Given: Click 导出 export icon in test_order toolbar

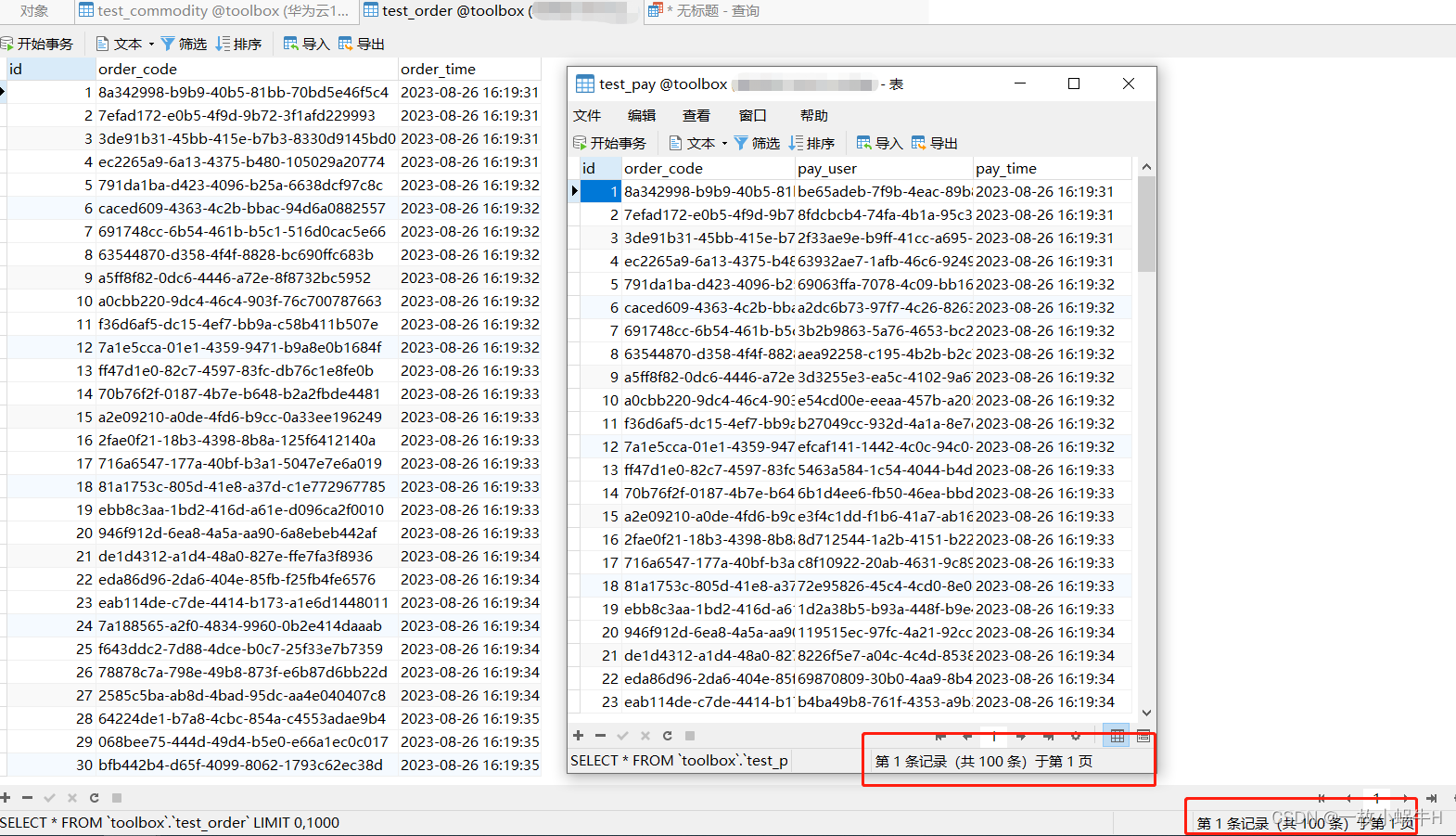Looking at the screenshot, I should (x=362, y=44).
